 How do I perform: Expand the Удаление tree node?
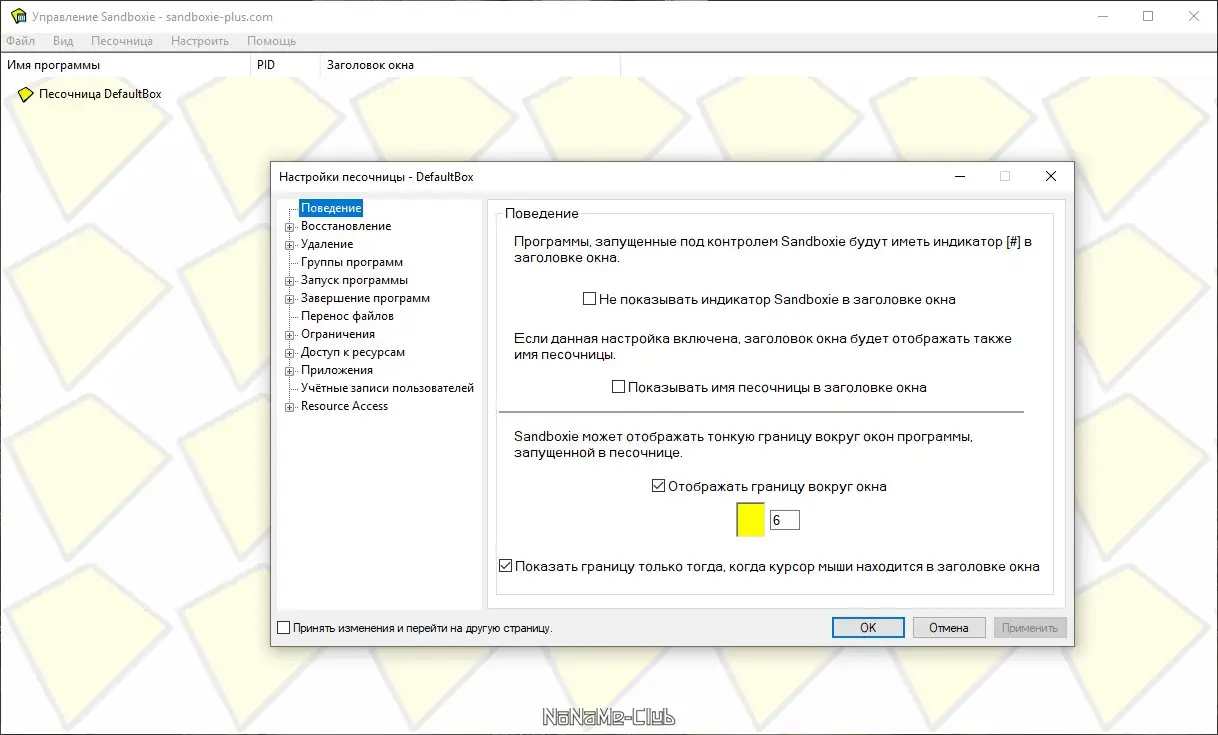point(290,245)
